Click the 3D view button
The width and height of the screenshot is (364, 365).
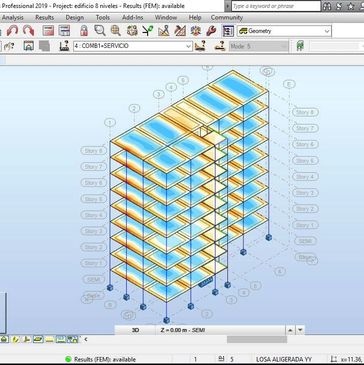[x=135, y=330]
